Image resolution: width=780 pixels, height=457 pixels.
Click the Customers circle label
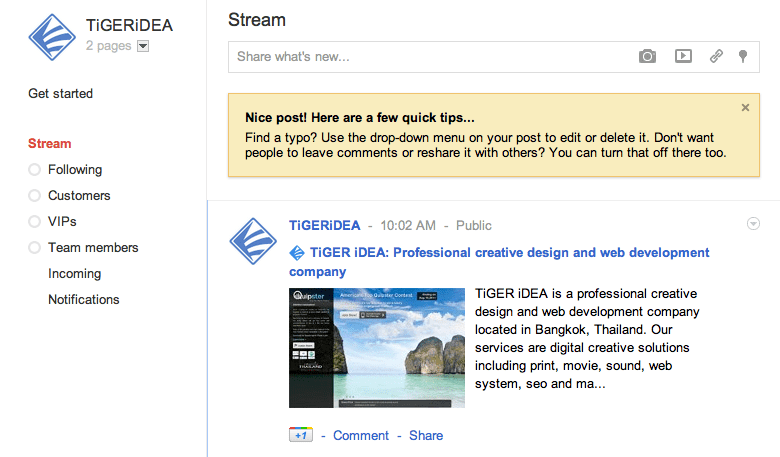(x=79, y=195)
